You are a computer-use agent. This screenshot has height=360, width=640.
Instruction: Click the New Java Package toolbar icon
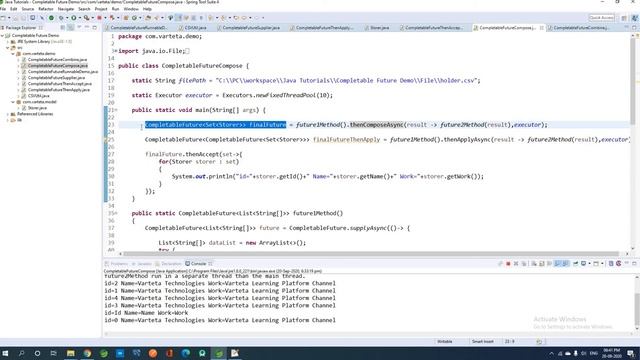point(126,18)
